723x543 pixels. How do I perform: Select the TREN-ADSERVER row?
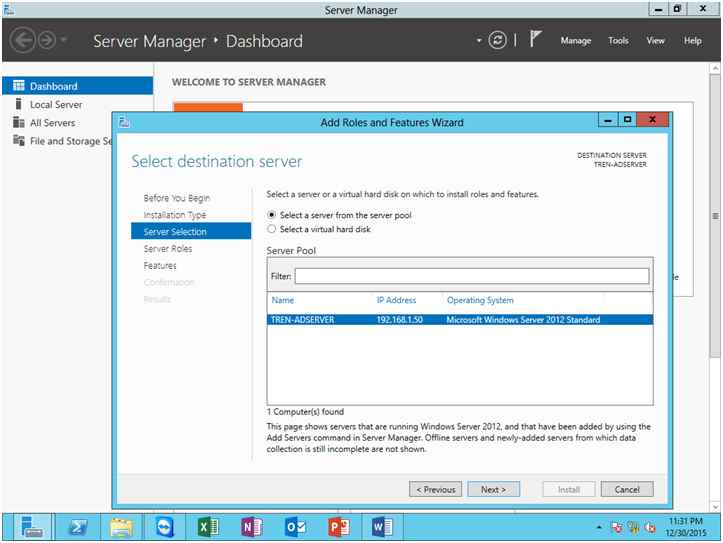460,319
